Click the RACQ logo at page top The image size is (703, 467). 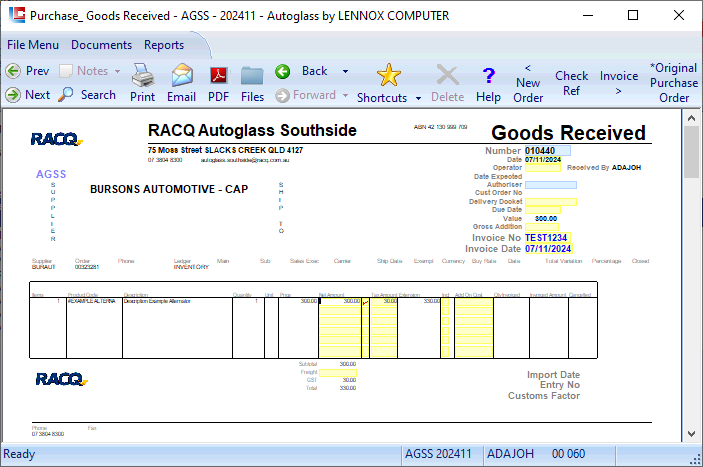coord(56,139)
